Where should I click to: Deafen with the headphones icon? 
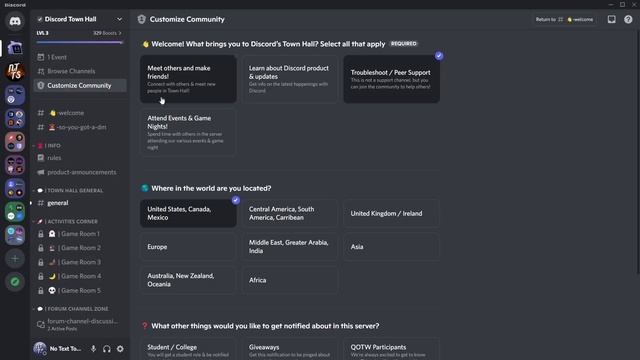107,349
